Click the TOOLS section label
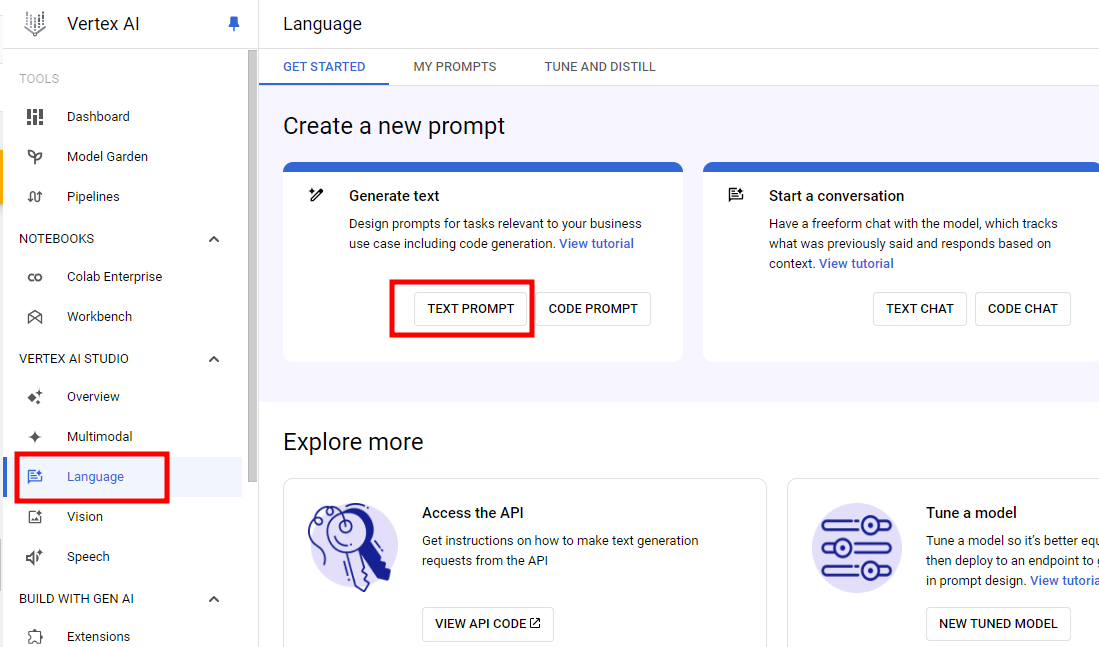 (x=39, y=79)
